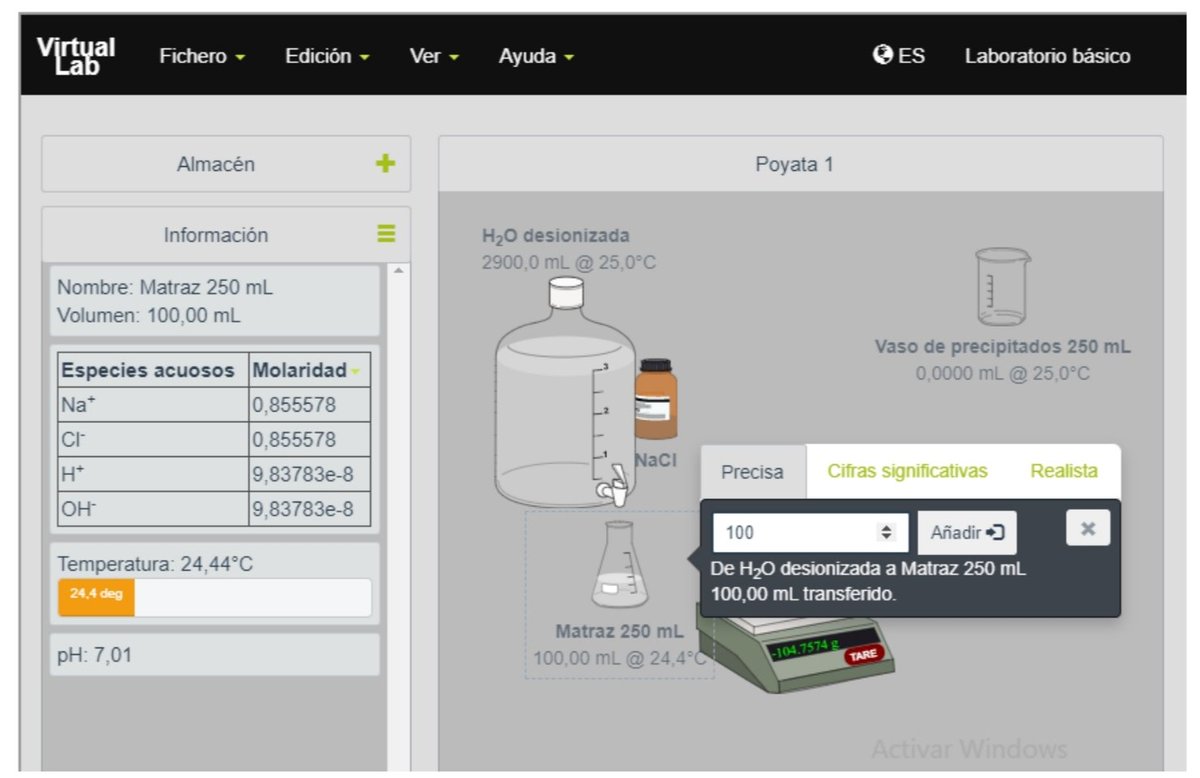
Task: Click the Poyata 1 workbench tab
Action: pos(800,164)
